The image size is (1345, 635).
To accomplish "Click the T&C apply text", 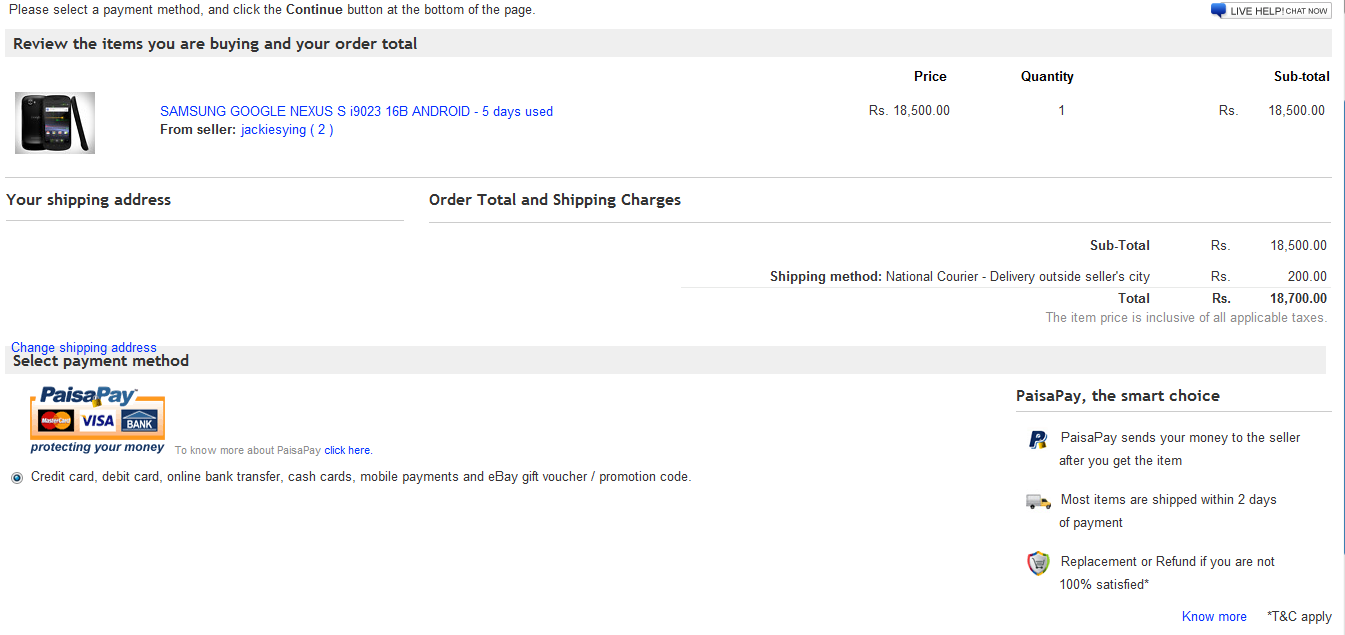I will click(1299, 616).
